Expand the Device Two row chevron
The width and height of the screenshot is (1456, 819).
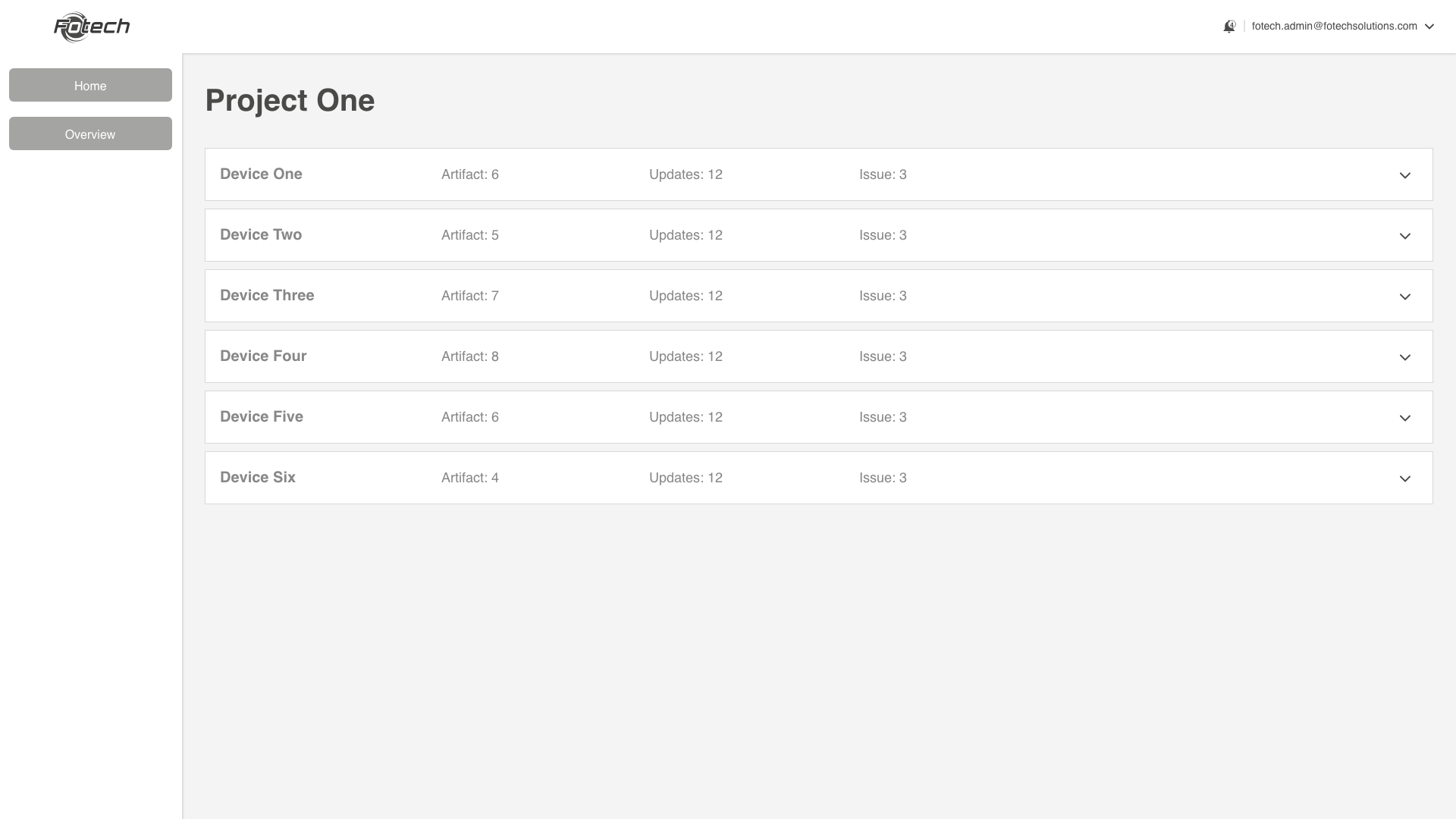(x=1404, y=236)
